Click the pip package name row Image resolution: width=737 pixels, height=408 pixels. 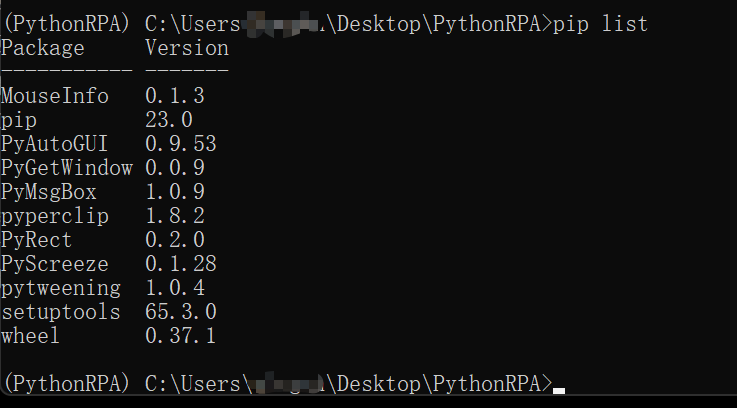19,121
